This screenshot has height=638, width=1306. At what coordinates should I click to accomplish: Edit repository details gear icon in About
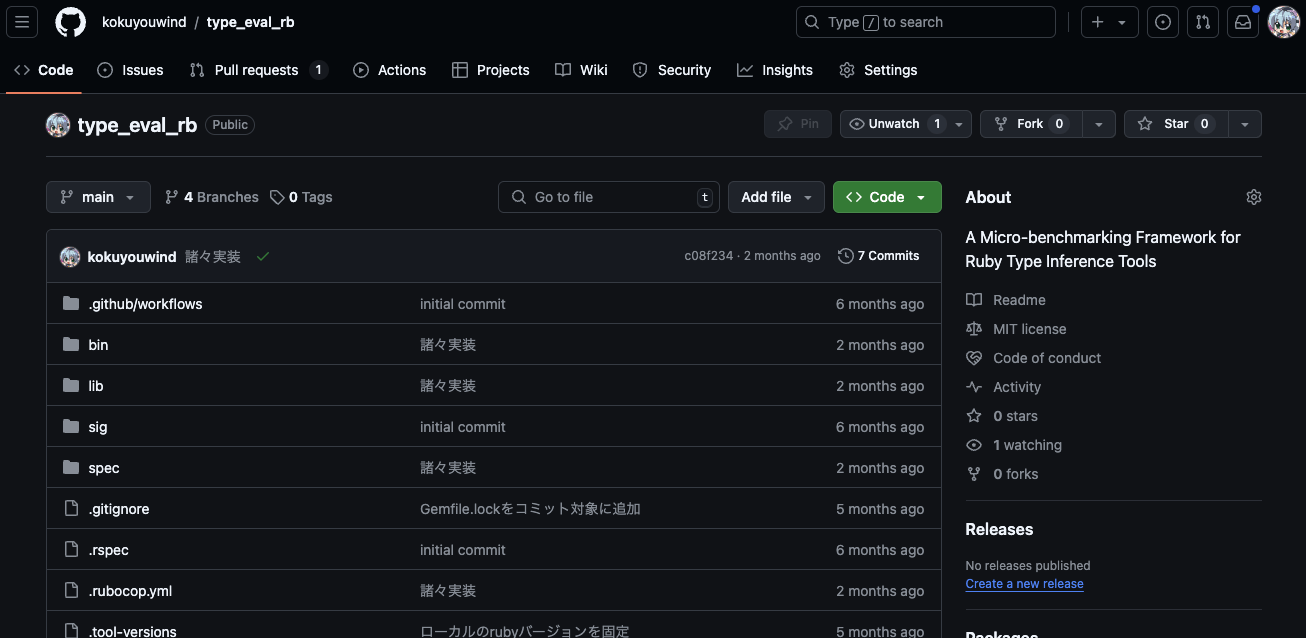[1254, 197]
